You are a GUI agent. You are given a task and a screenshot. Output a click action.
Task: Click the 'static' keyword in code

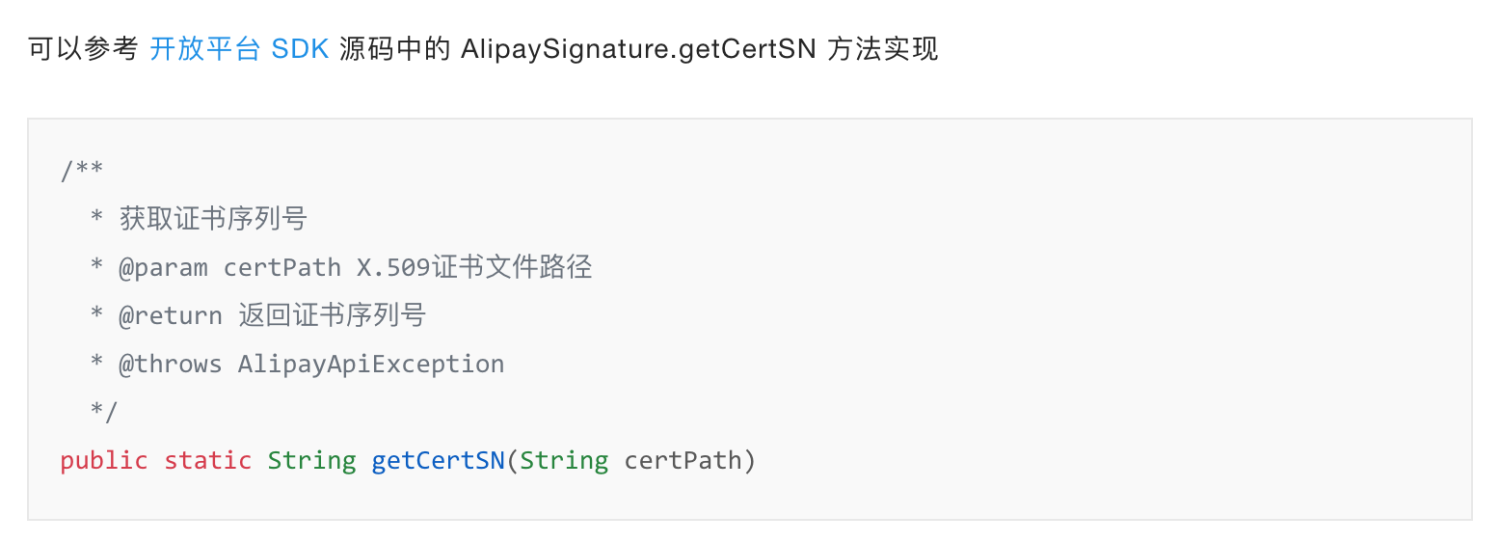(208, 460)
